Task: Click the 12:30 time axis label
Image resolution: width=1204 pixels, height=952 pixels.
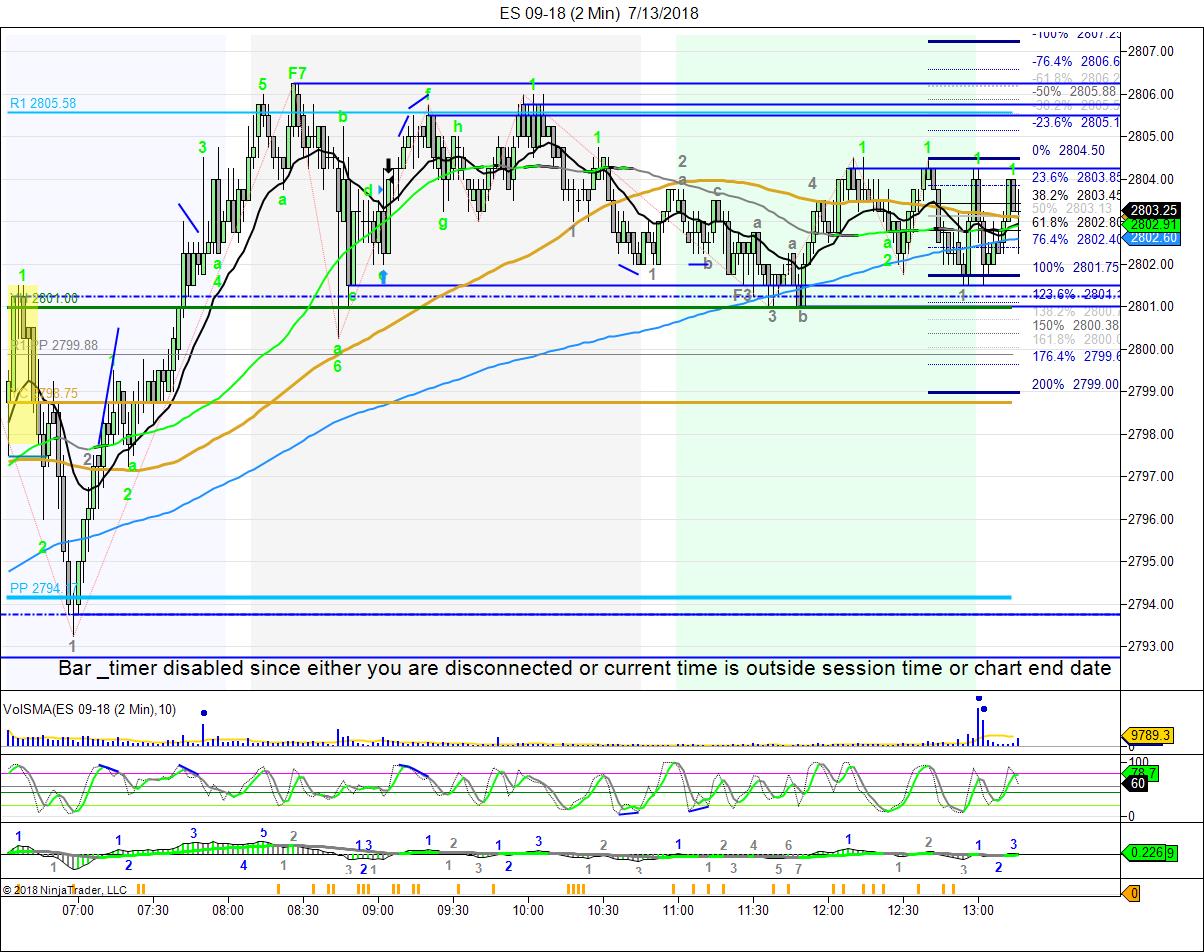Action: (x=903, y=909)
